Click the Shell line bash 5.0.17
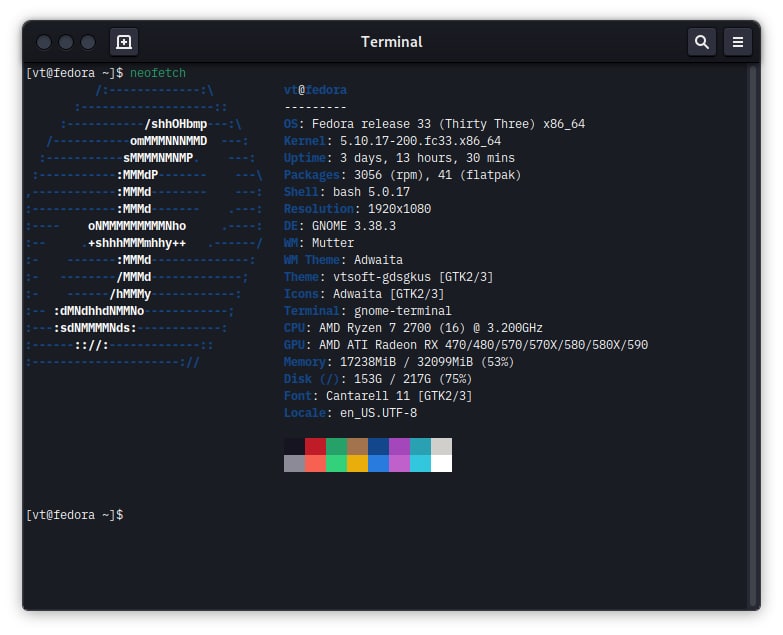 (x=347, y=192)
